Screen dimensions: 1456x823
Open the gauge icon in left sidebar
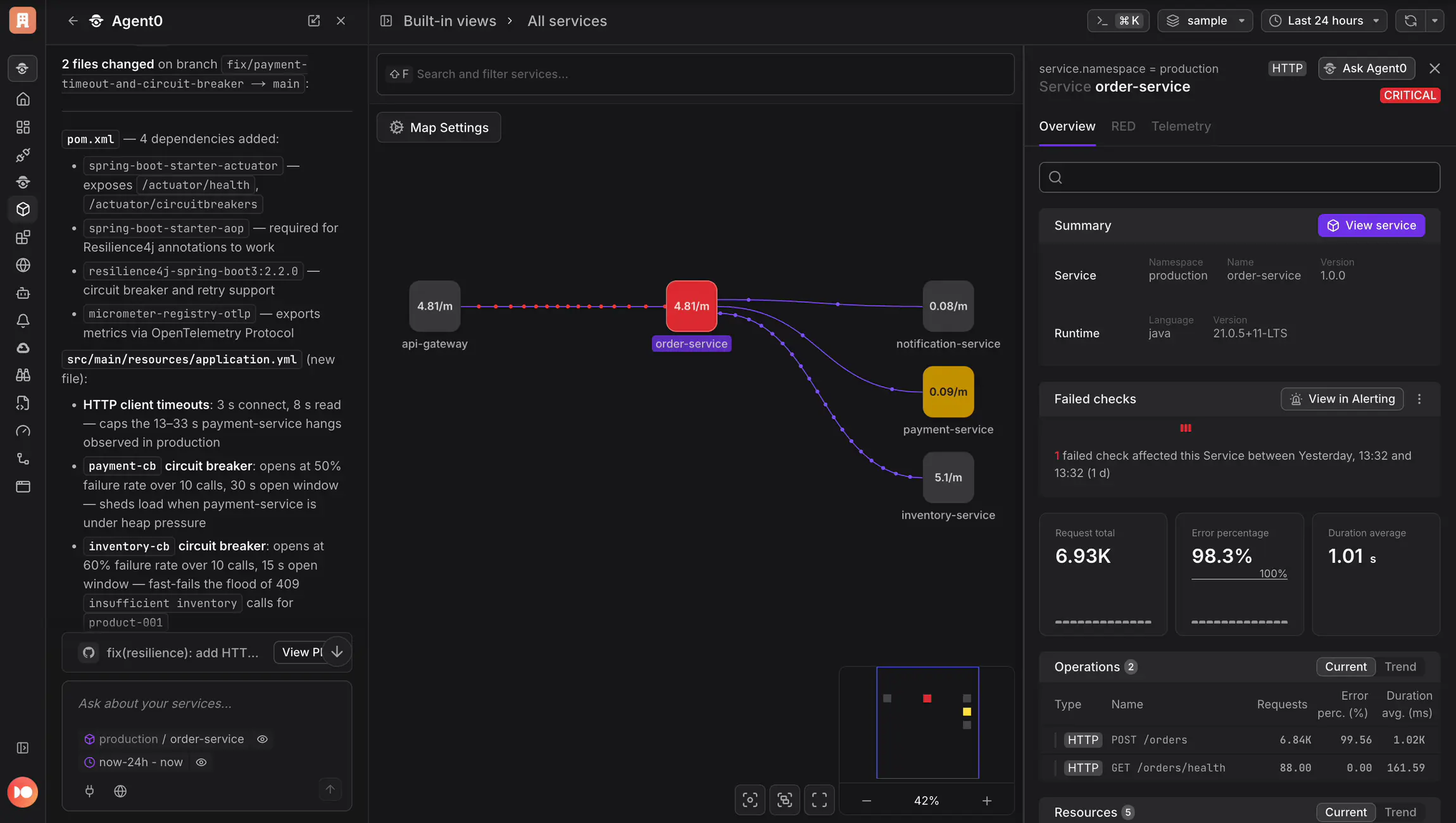pos(23,431)
